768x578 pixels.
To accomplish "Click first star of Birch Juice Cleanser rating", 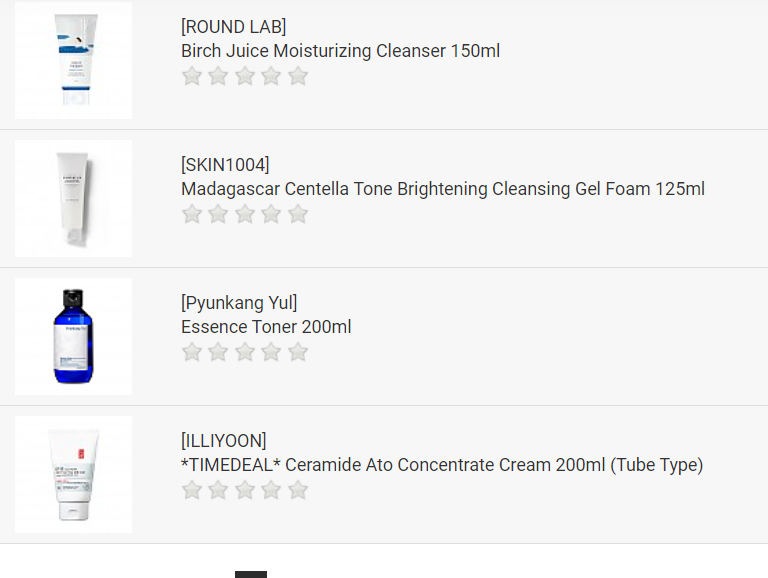I will click(192, 76).
